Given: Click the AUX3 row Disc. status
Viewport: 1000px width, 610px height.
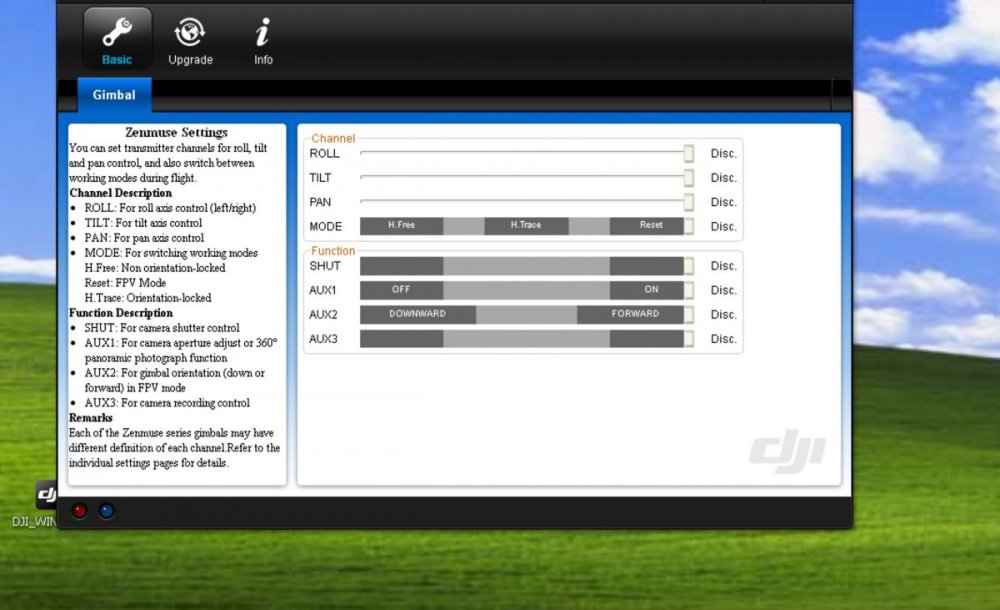Looking at the screenshot, I should [x=724, y=339].
